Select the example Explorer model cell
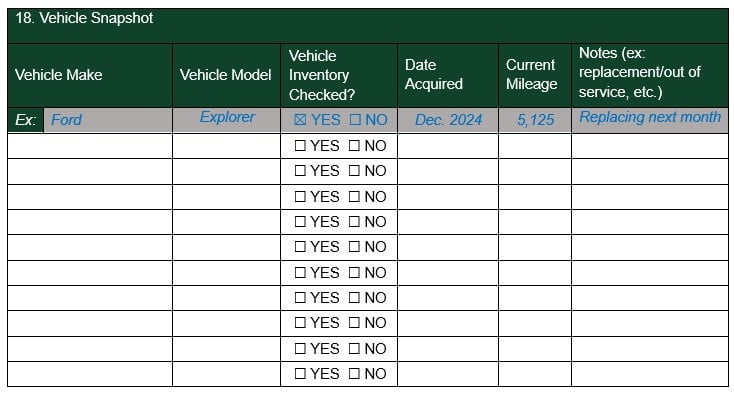 227,120
